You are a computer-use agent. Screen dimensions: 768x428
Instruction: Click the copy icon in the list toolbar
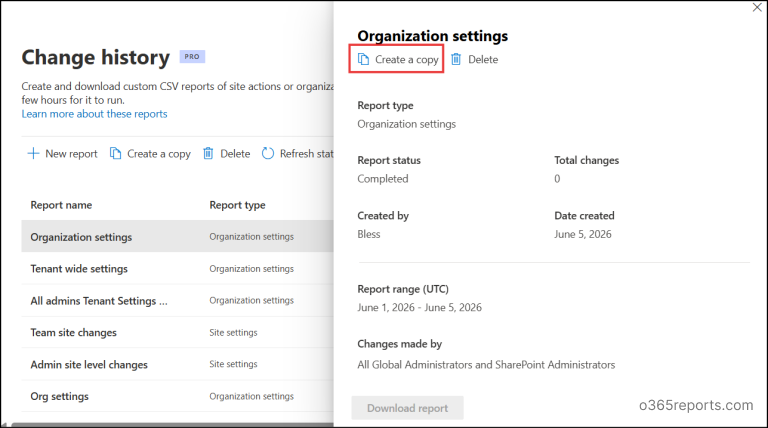point(116,154)
